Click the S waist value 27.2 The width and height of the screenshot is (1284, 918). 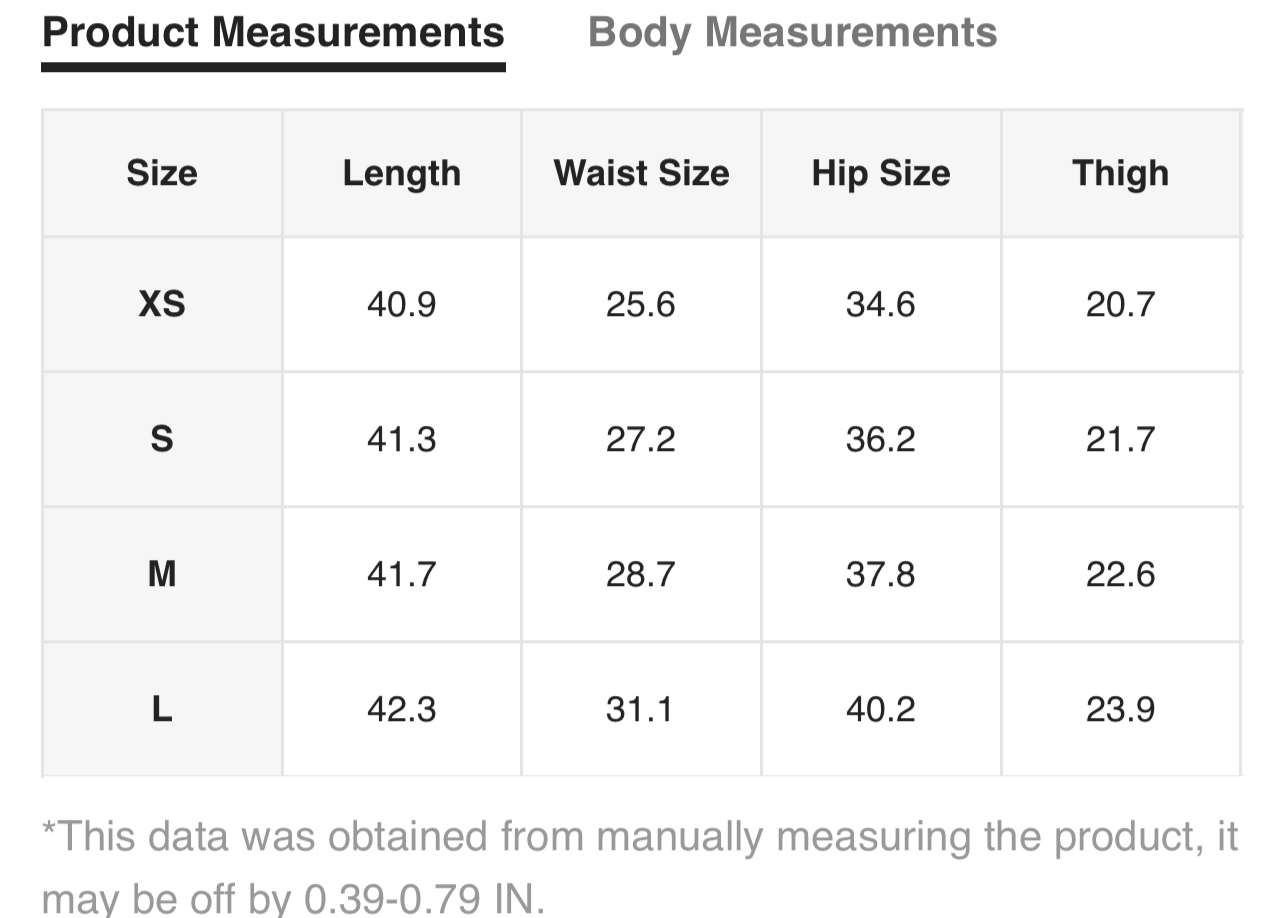641,439
